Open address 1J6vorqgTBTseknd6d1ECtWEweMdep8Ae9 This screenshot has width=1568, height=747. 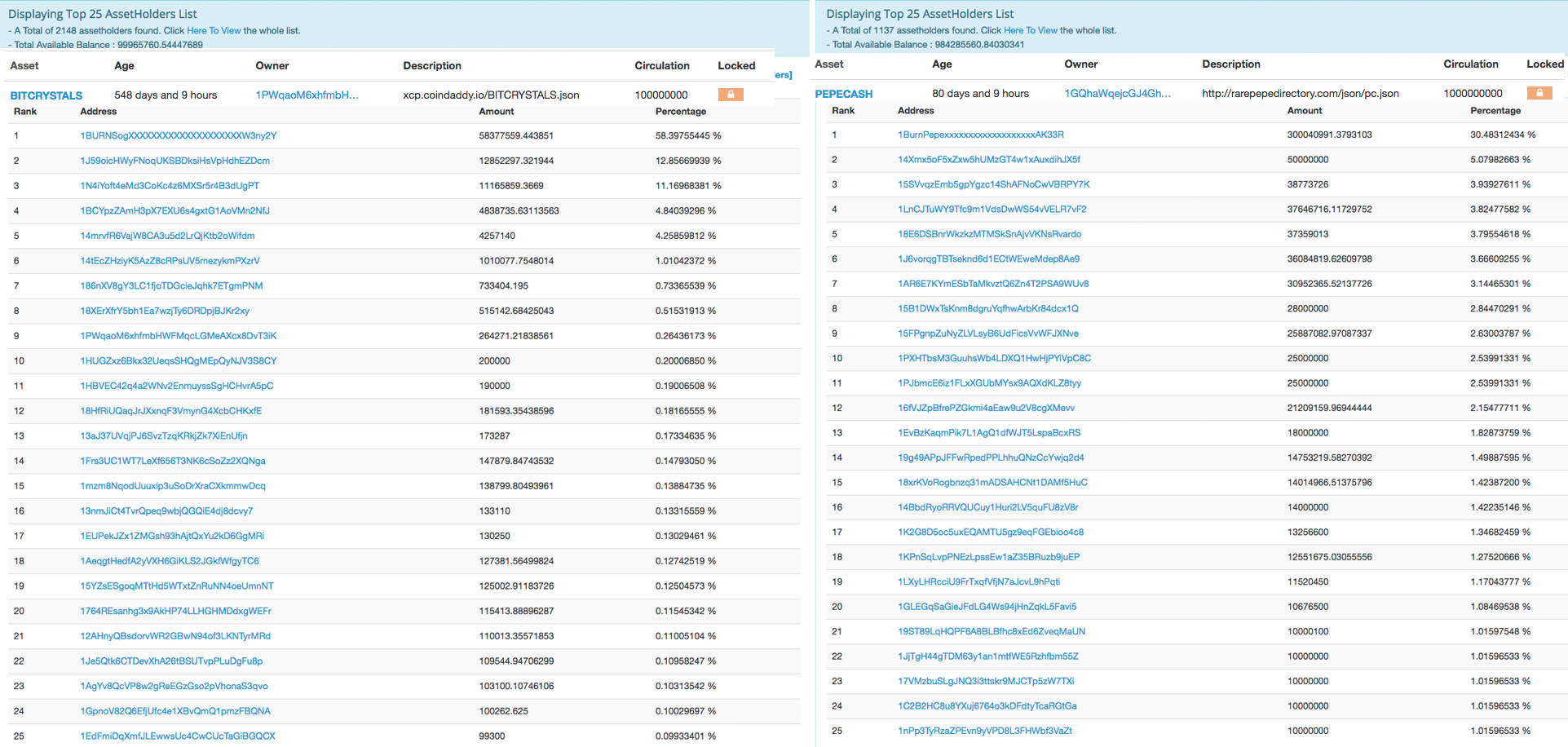point(989,259)
